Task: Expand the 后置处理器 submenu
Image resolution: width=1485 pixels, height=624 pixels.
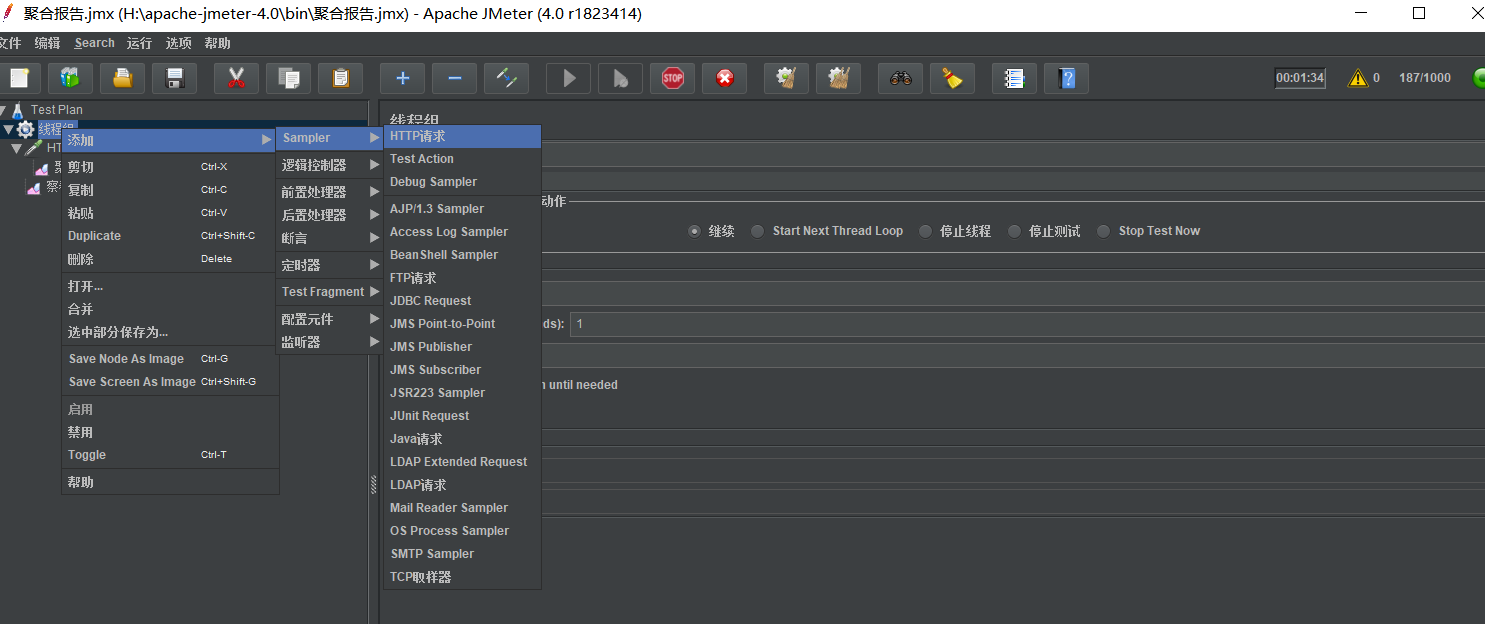Action: tap(329, 215)
